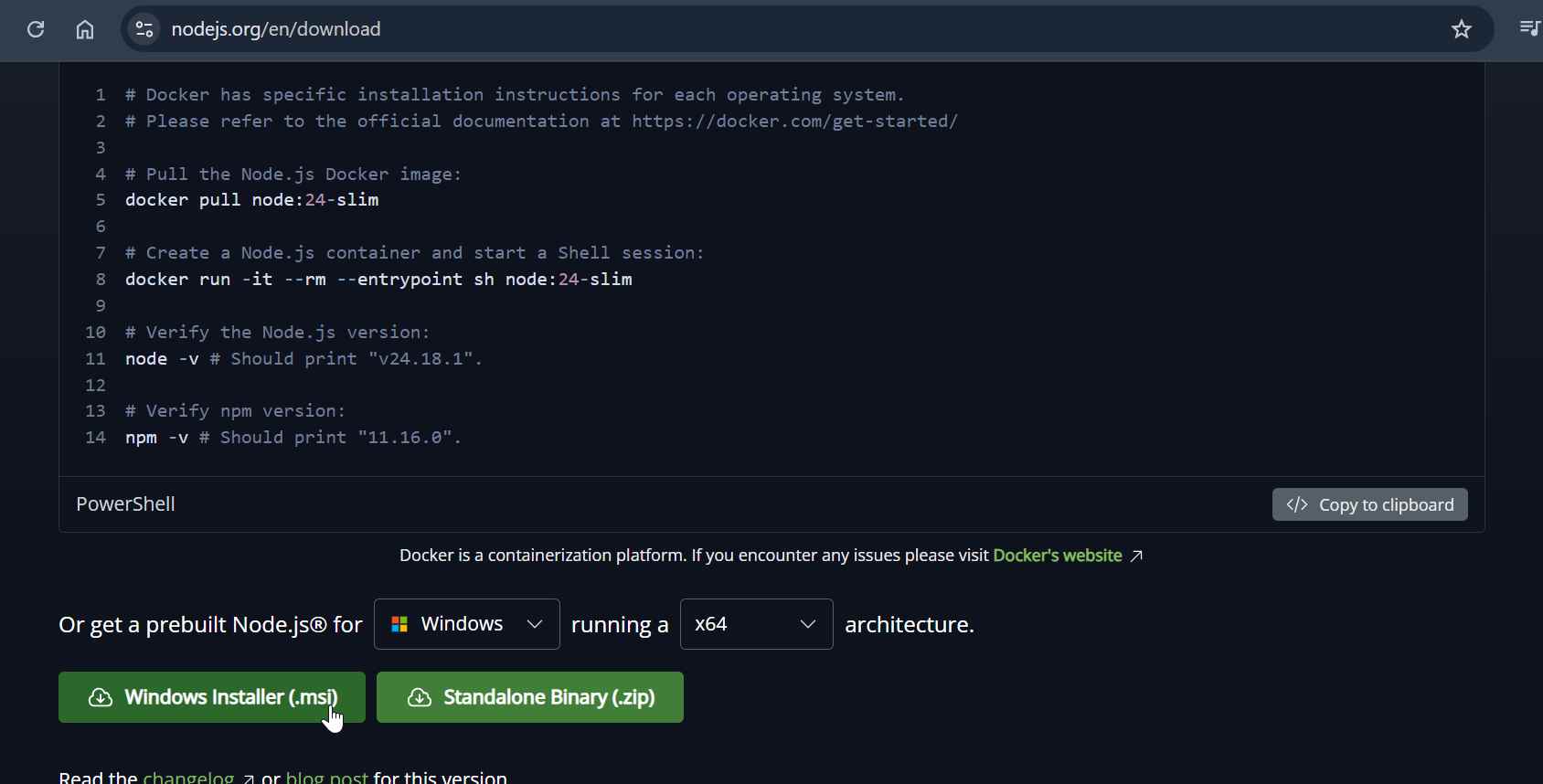1543x784 pixels.
Task: Open the architecture dropdown showing x64
Action: point(757,624)
